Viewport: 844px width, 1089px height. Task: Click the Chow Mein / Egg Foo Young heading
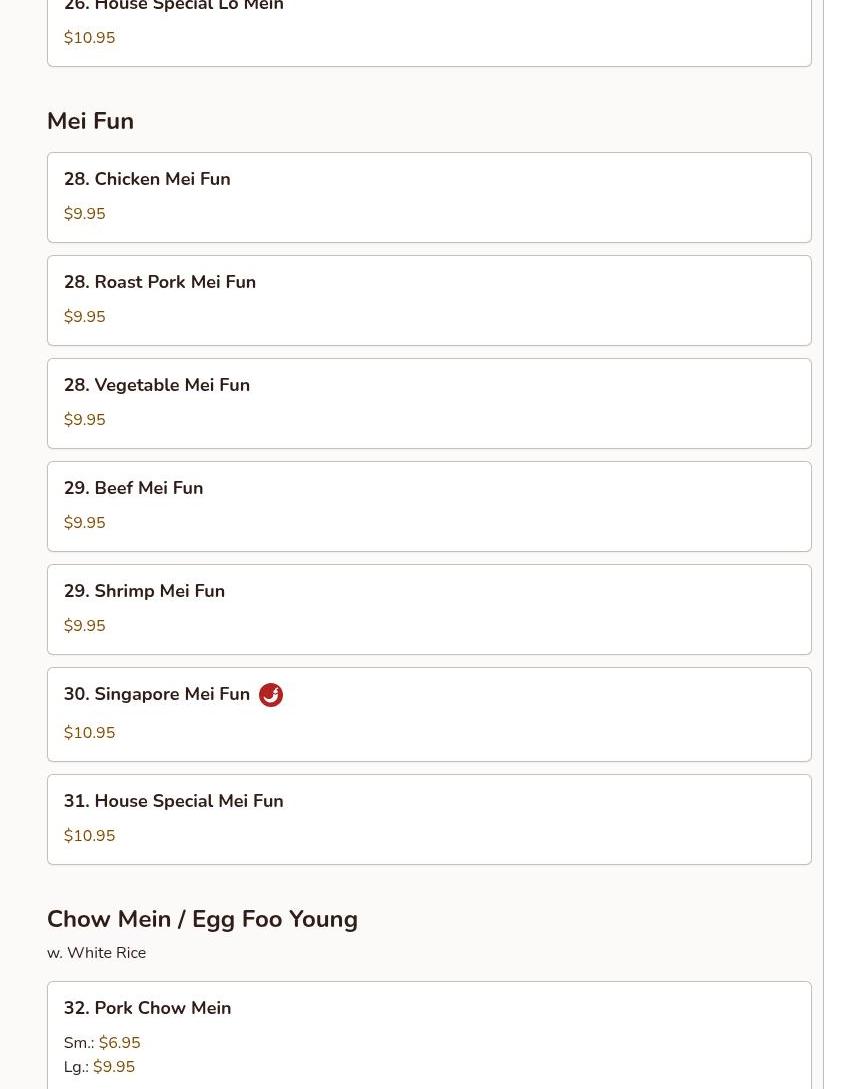[202, 919]
